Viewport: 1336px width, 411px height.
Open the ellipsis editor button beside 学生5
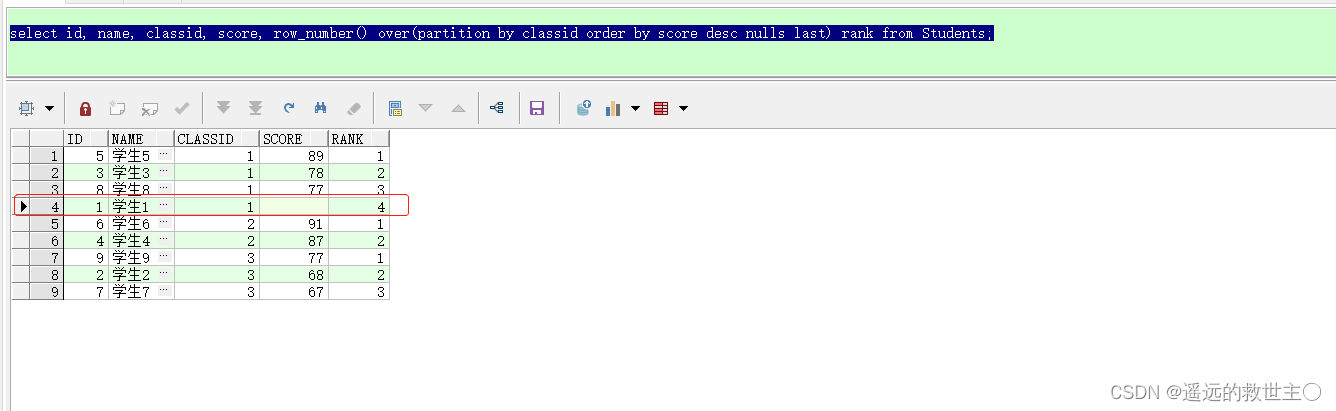tap(165, 156)
